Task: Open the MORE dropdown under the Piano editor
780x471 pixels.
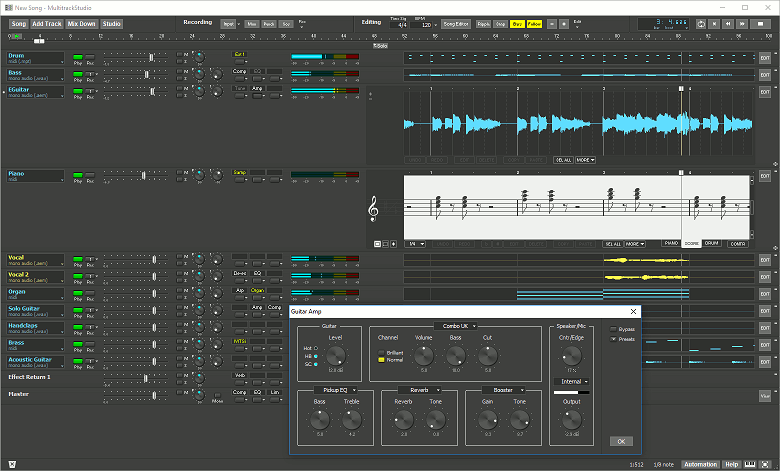Action: [x=635, y=244]
